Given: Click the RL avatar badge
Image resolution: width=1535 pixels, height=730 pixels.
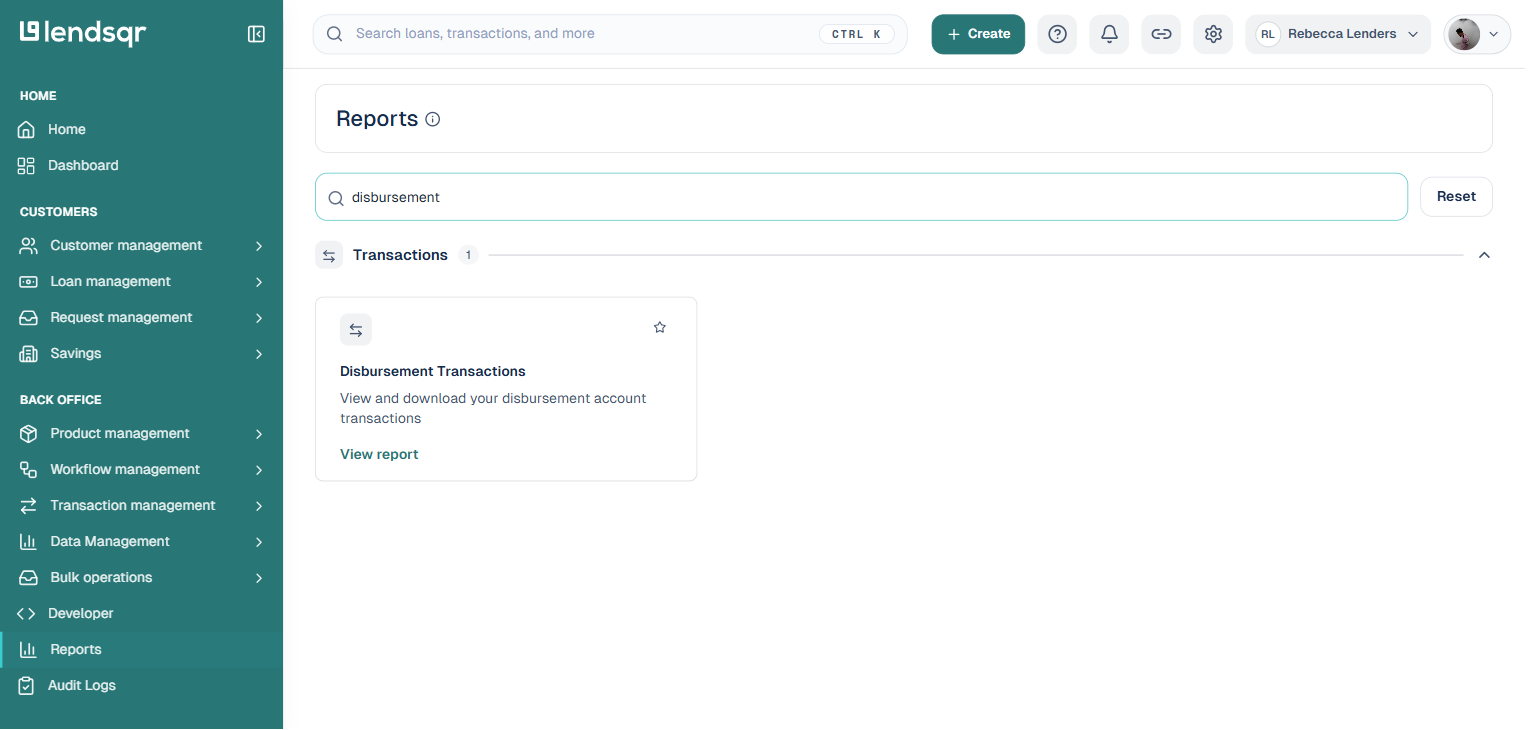Looking at the screenshot, I should pos(1268,34).
